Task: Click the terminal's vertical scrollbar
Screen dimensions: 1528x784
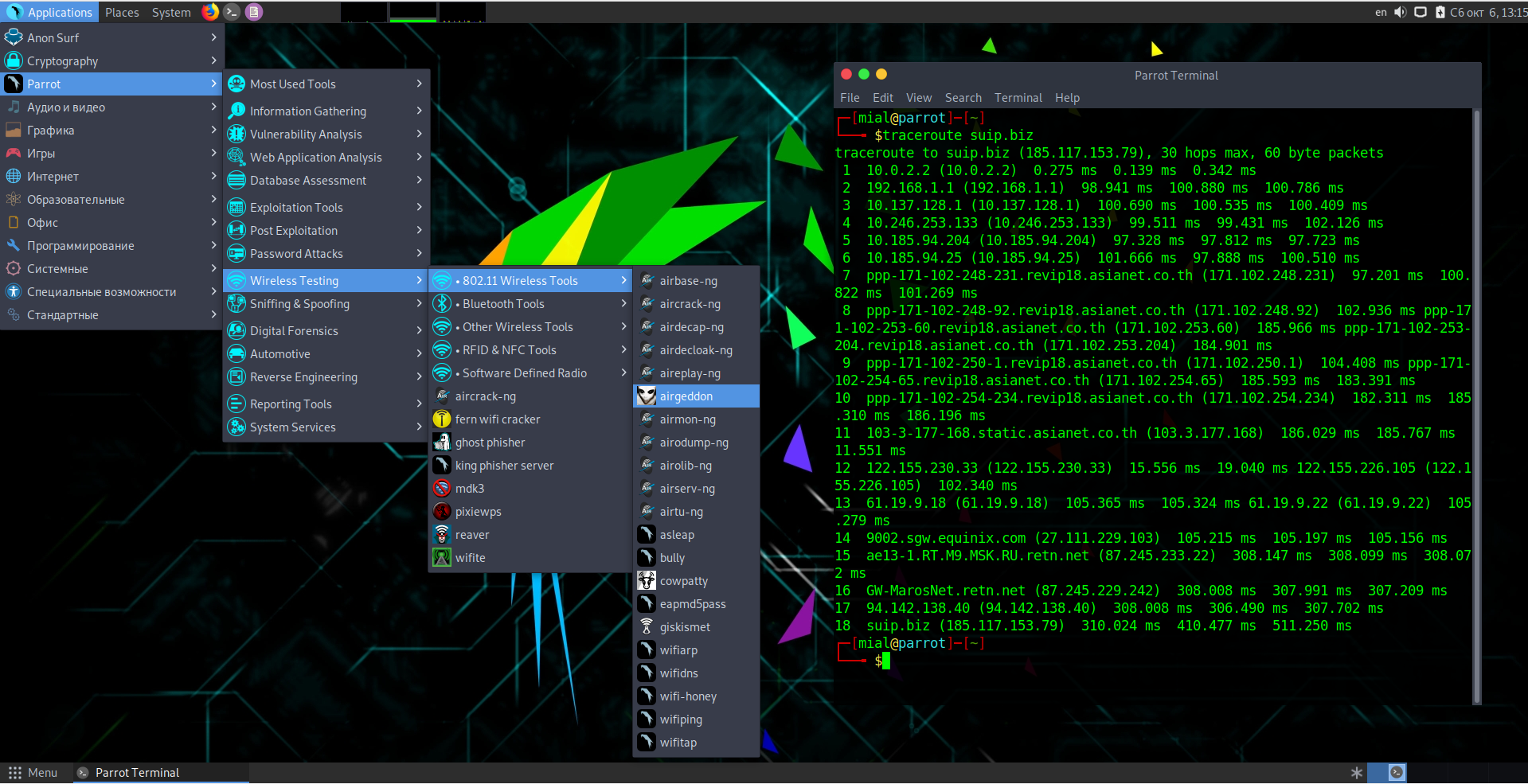Action: (1476, 406)
